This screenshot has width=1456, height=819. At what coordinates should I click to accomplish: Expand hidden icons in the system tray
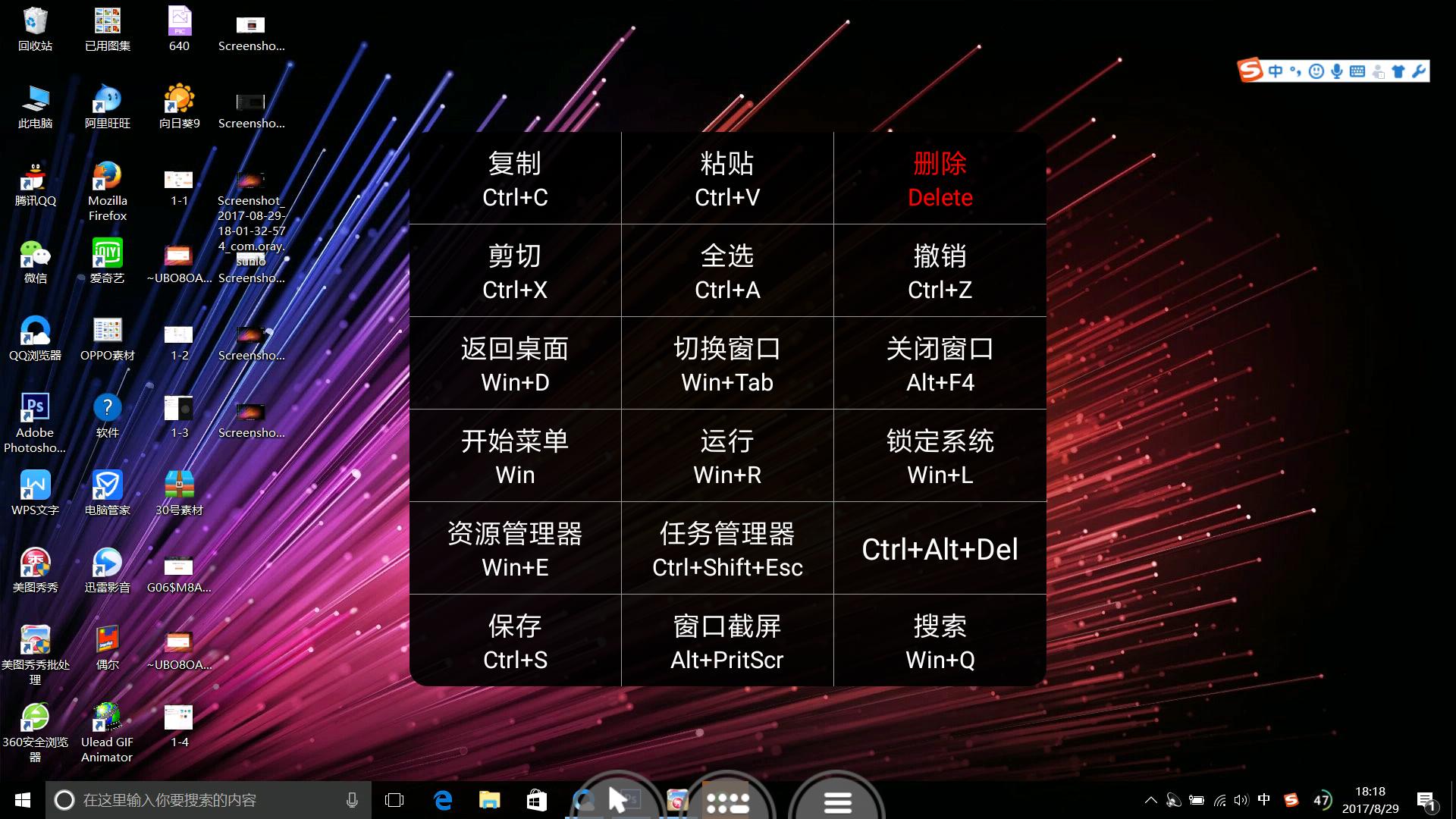coord(1150,799)
